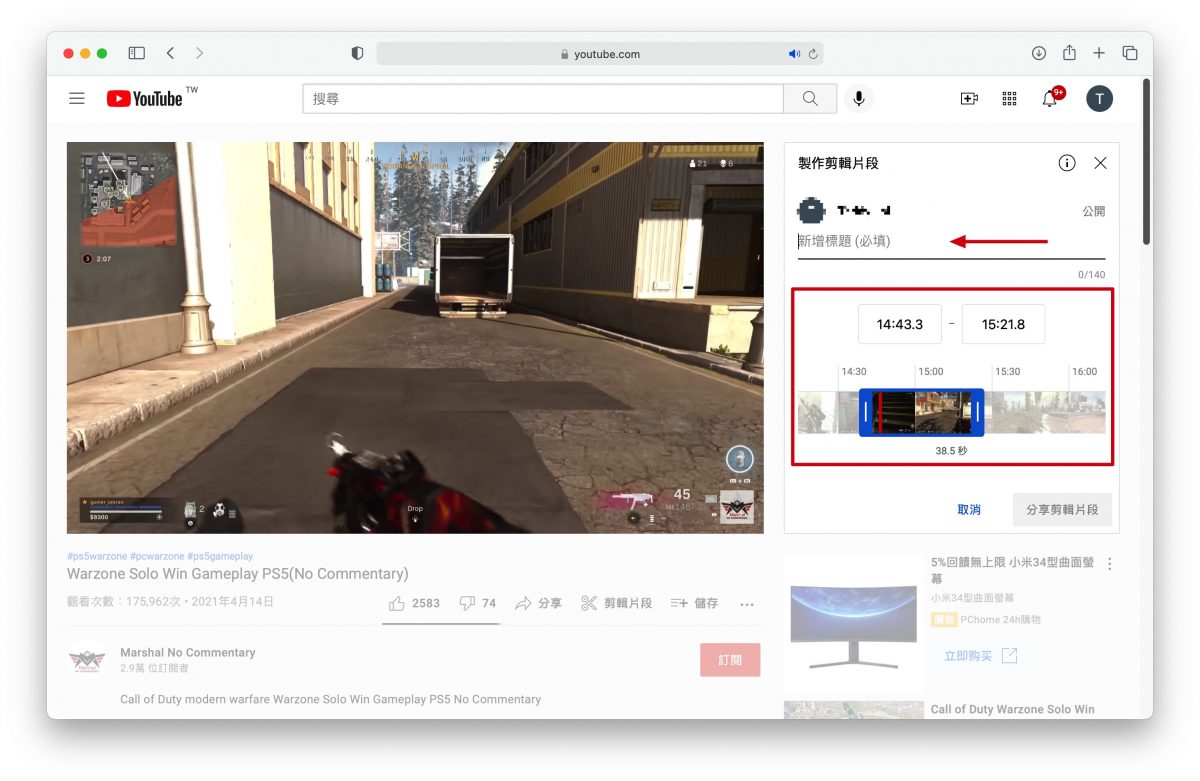Image resolution: width=1200 pixels, height=781 pixels.
Task: Subscribe with the 訂閱 button
Action: point(730,660)
